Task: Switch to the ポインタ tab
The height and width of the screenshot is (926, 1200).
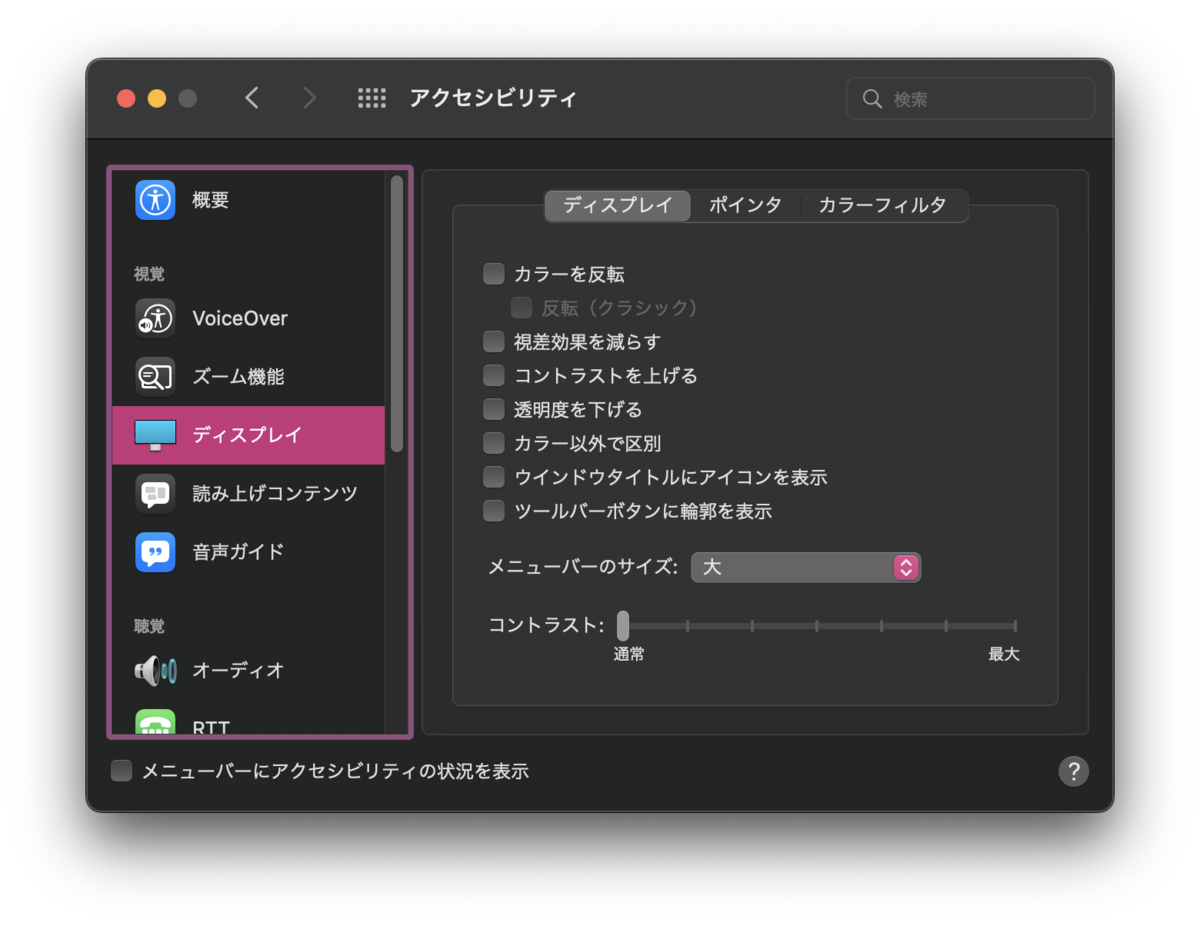Action: (x=745, y=206)
